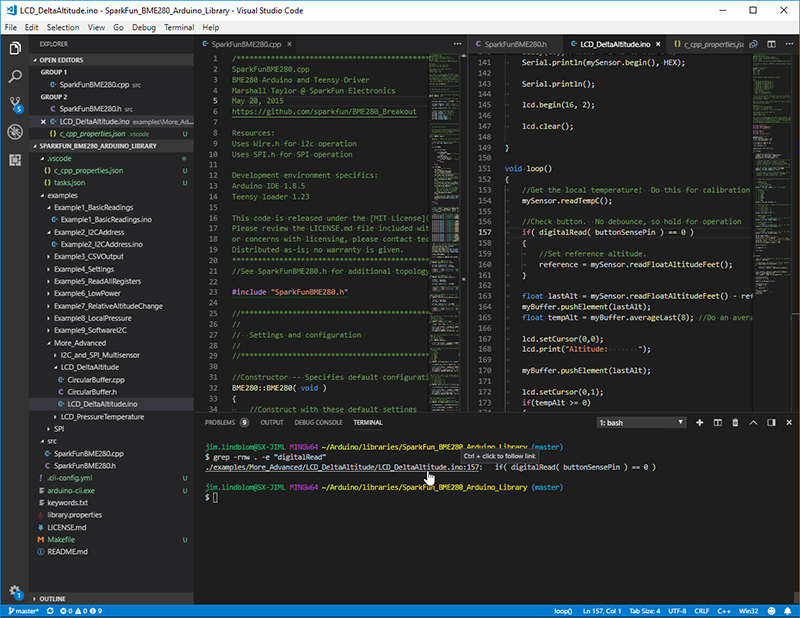Screen dimensions: 800x618
Task: Open the Extensions view
Action: pyautogui.click(x=13, y=159)
